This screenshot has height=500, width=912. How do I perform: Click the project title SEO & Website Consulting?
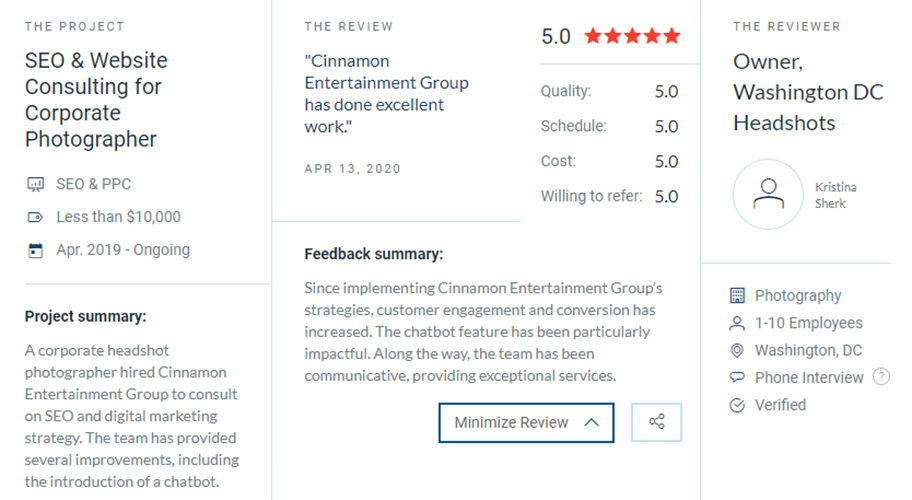click(96, 100)
